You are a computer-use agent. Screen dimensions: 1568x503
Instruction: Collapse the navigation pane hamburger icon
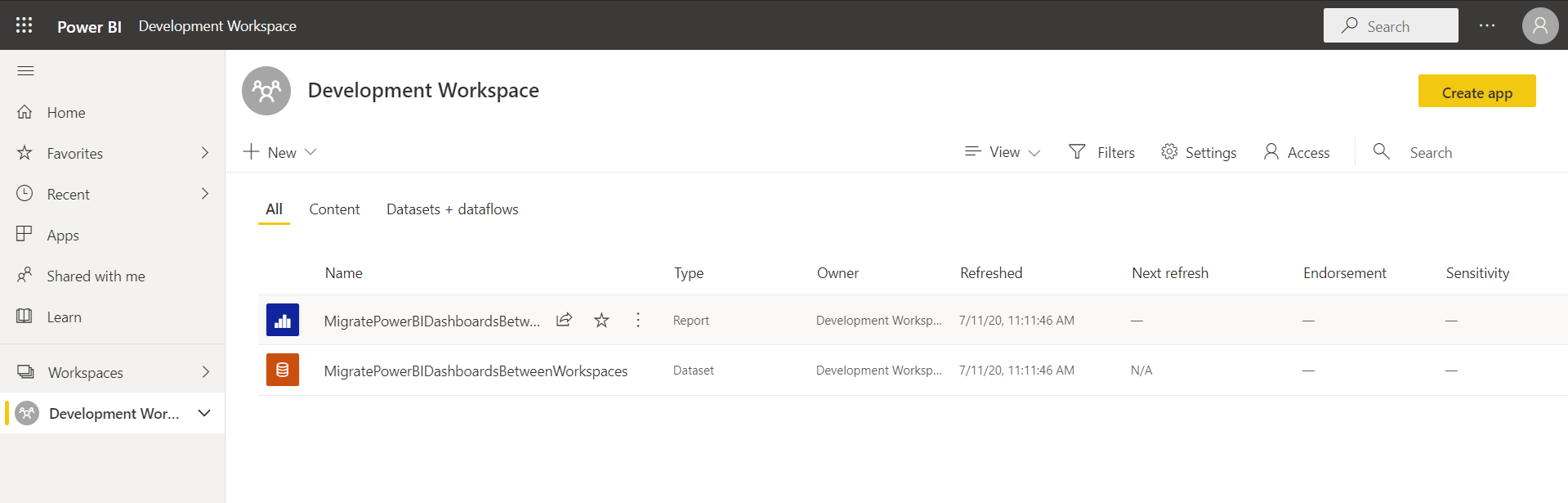click(25, 71)
